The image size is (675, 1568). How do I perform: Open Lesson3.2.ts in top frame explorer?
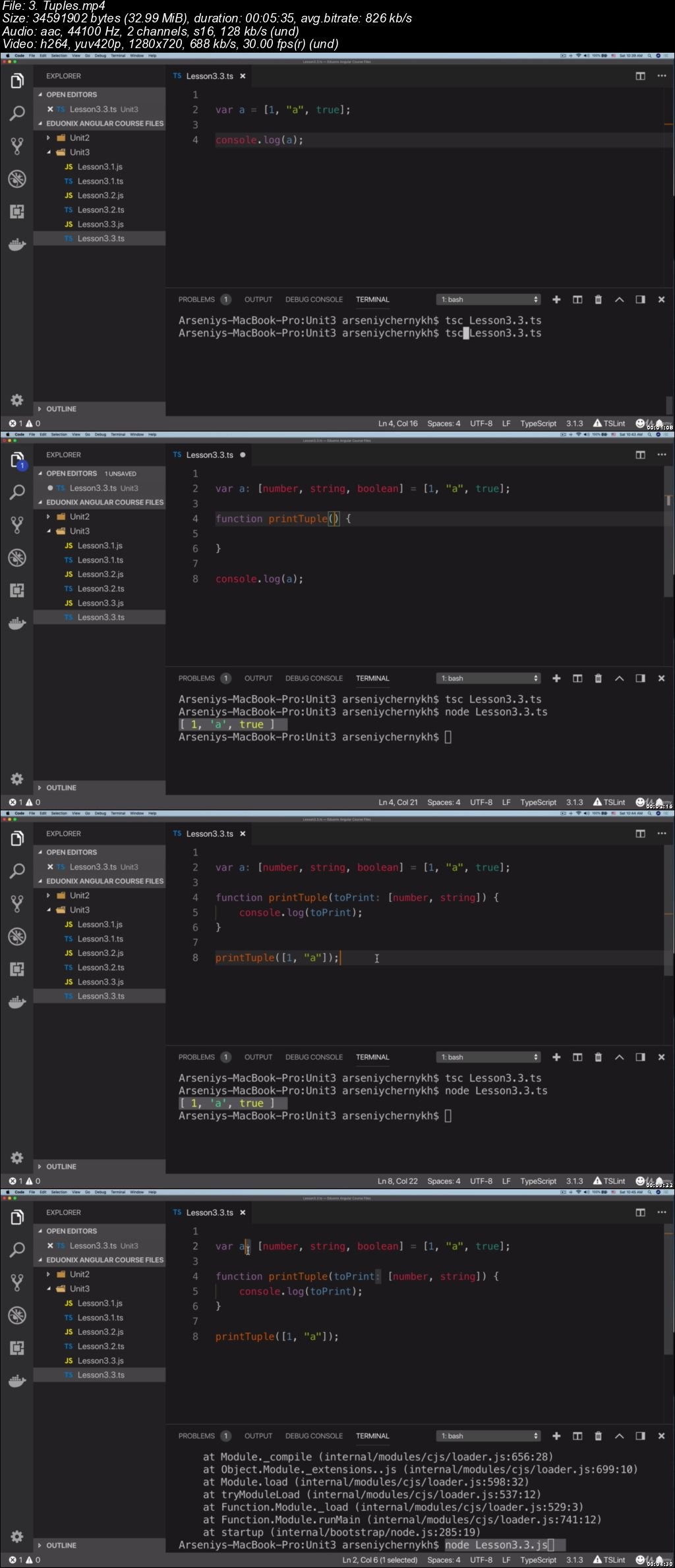point(99,210)
